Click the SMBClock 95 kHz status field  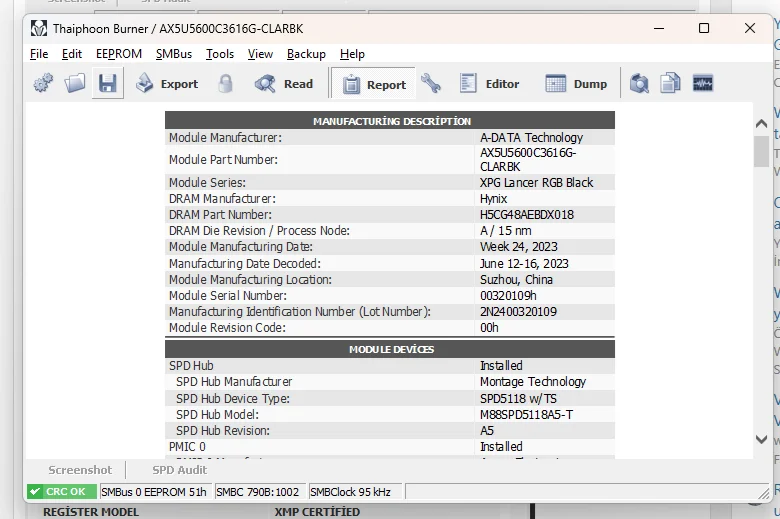(x=355, y=492)
